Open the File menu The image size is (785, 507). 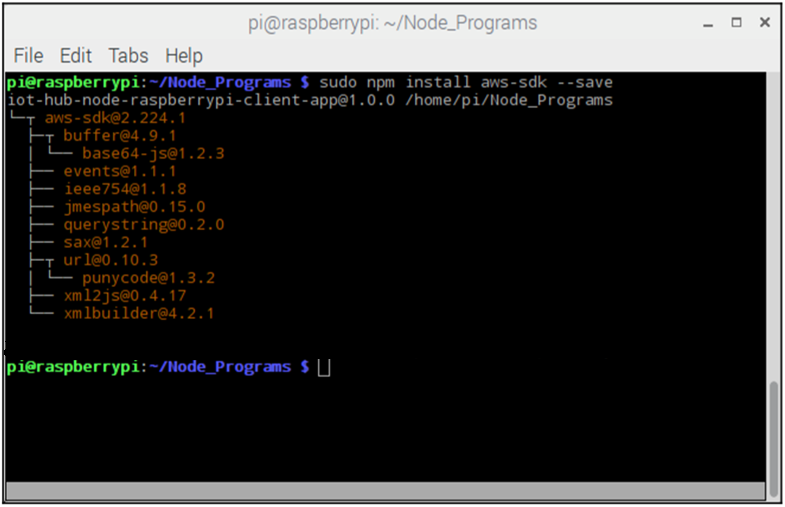click(x=29, y=56)
